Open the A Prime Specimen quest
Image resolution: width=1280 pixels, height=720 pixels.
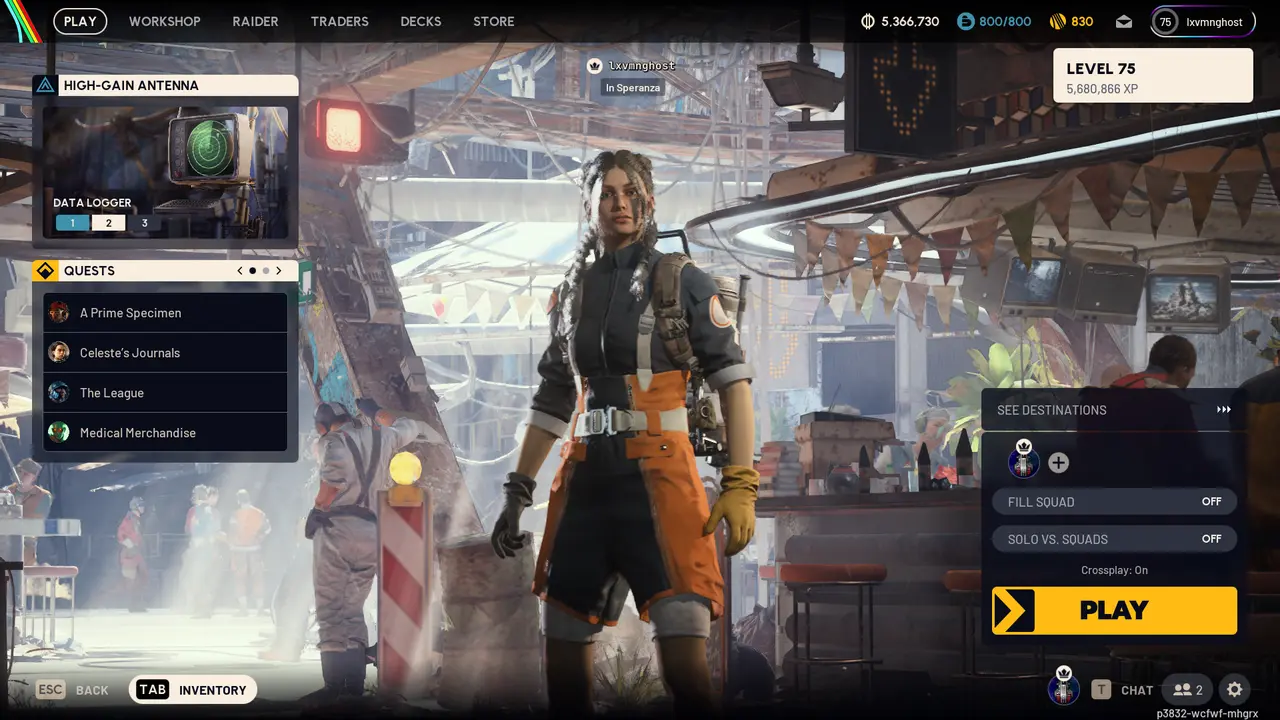pos(165,312)
